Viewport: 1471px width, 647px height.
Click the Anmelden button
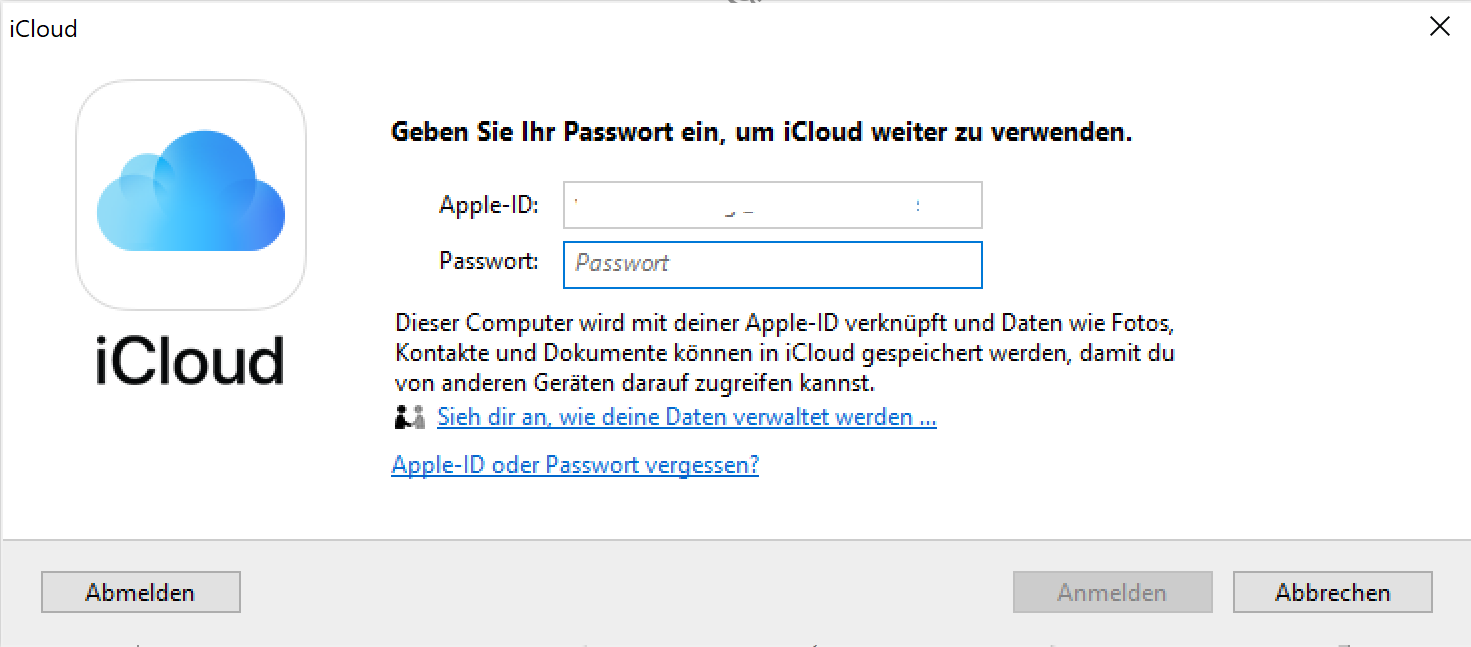(x=1112, y=592)
